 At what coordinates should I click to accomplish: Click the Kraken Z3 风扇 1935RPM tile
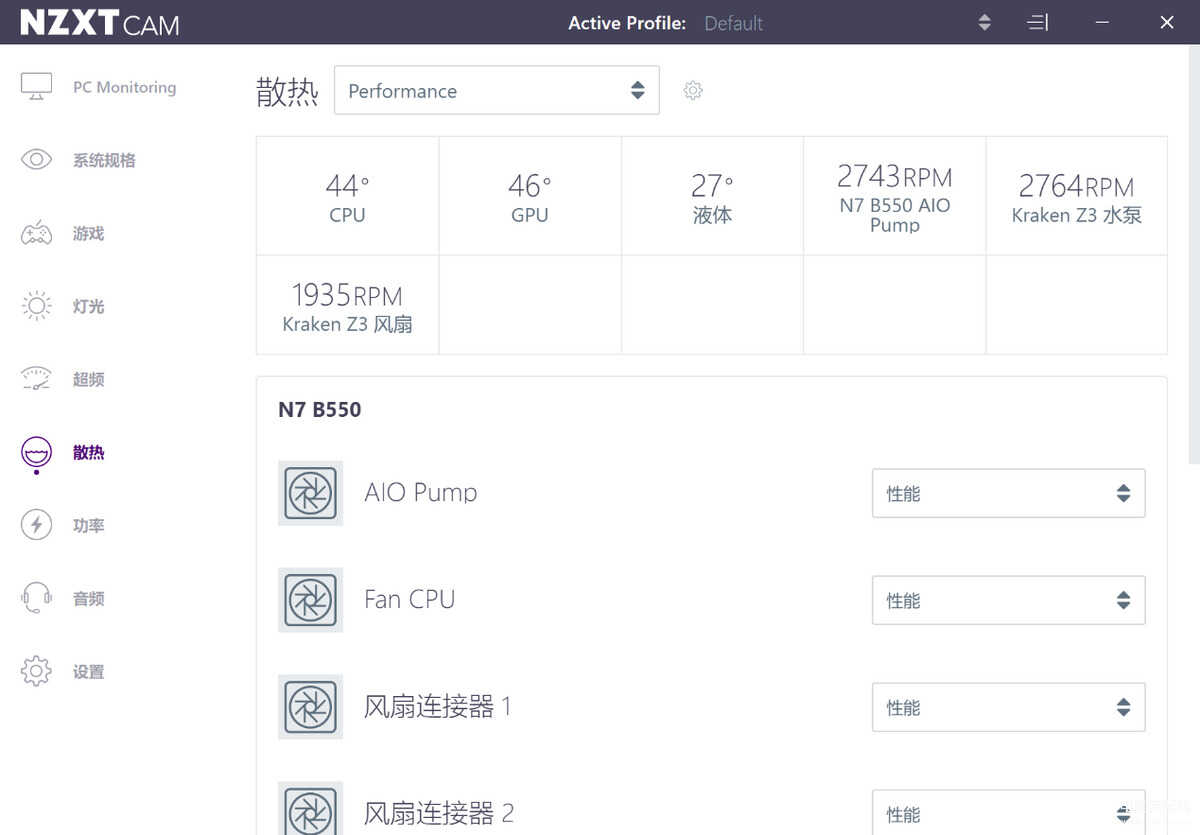click(347, 305)
